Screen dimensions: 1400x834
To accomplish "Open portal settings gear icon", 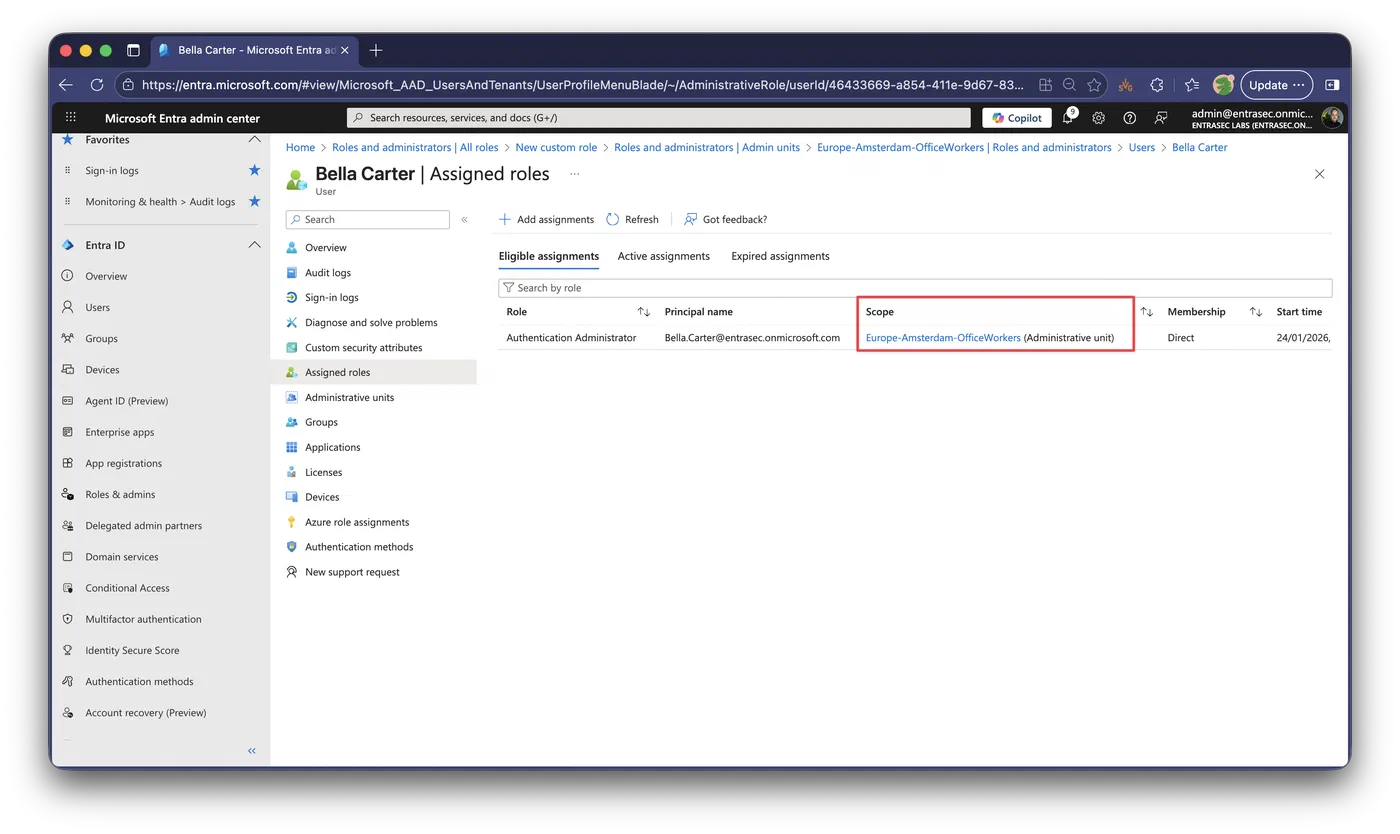I will (x=1098, y=118).
